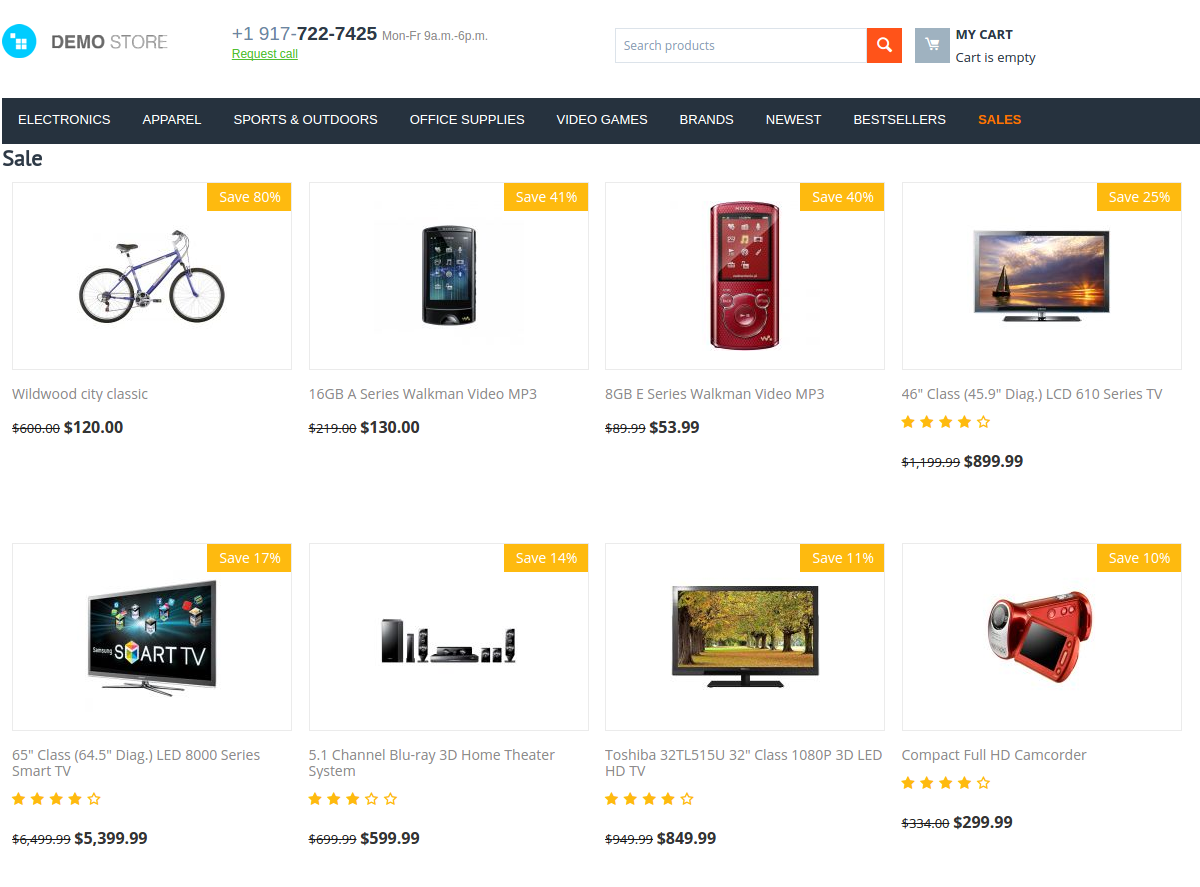Click star rating of Compact Full HD Camcorder

tap(946, 783)
